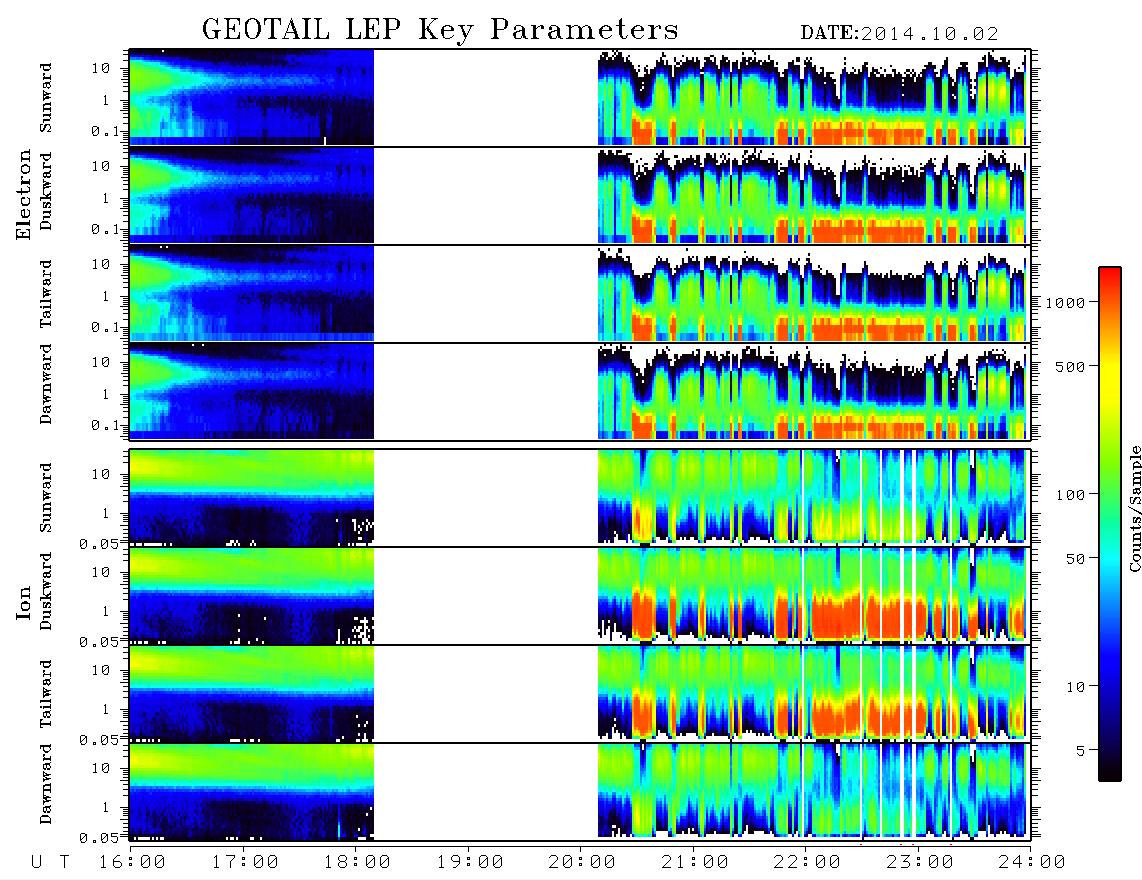Click the 500 colorbar tick label
The image size is (1142, 880).
pyautogui.click(x=1070, y=366)
